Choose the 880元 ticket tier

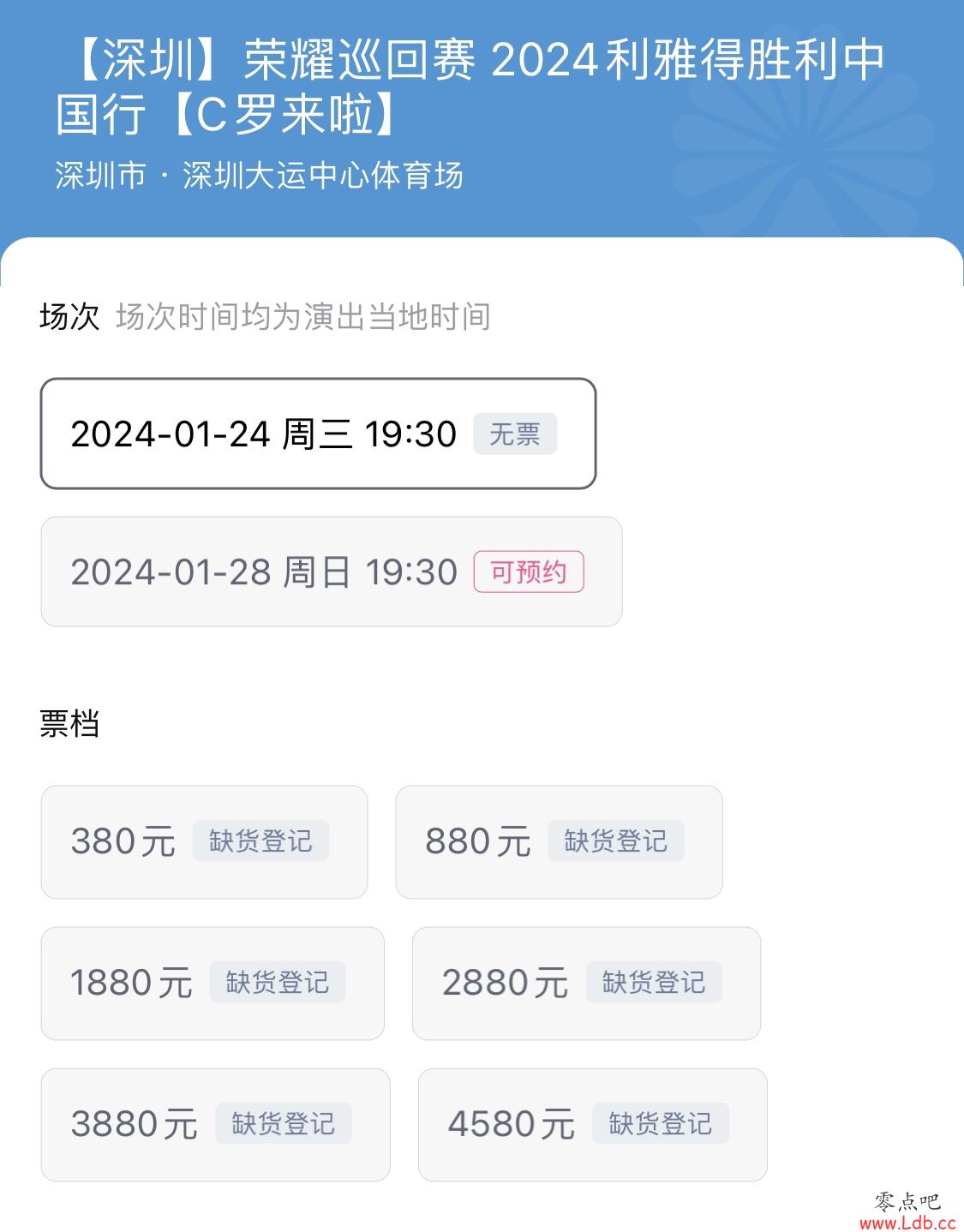pos(559,842)
